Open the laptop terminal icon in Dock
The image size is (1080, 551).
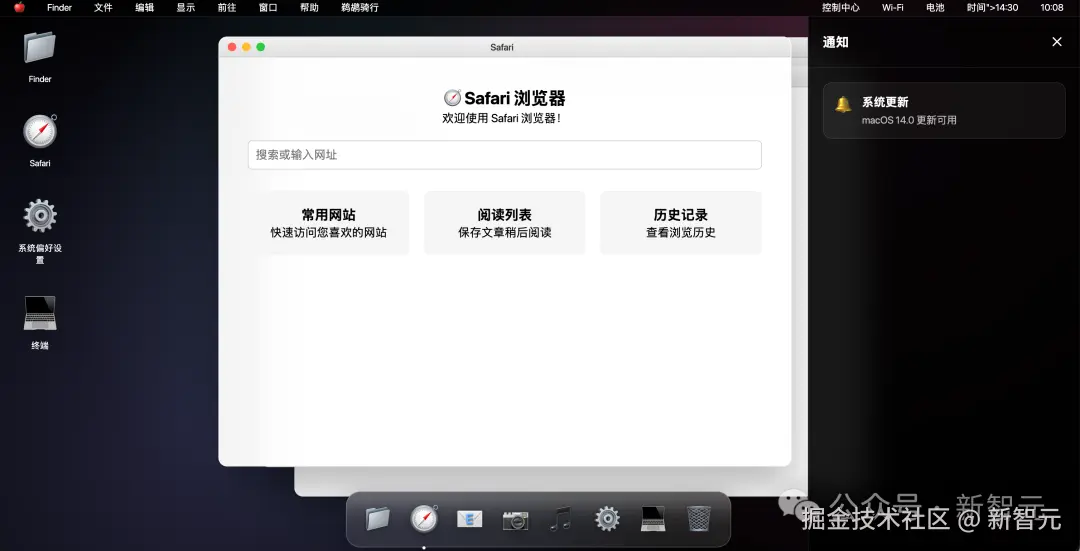[x=653, y=519]
